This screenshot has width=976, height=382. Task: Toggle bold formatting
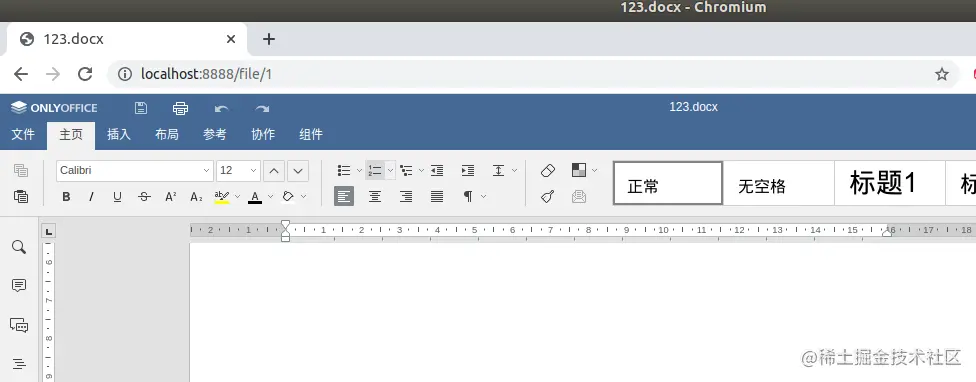[66, 197]
